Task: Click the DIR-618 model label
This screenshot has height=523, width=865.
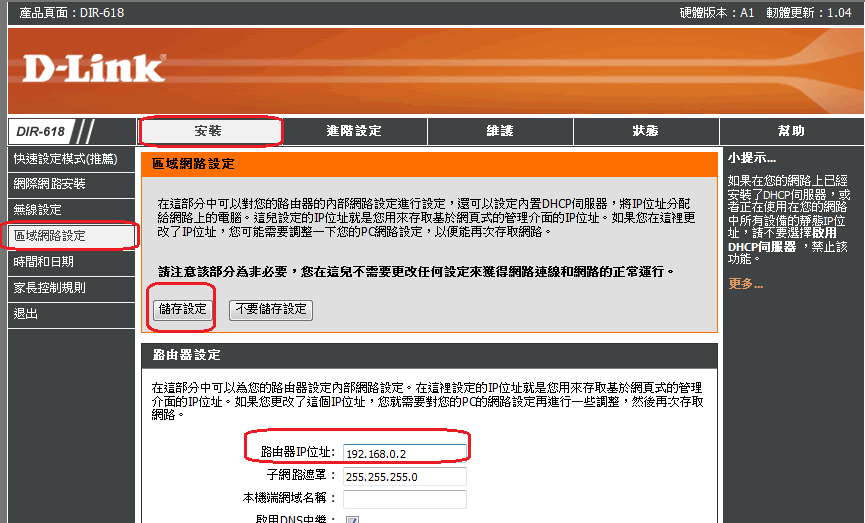Action: click(x=41, y=131)
